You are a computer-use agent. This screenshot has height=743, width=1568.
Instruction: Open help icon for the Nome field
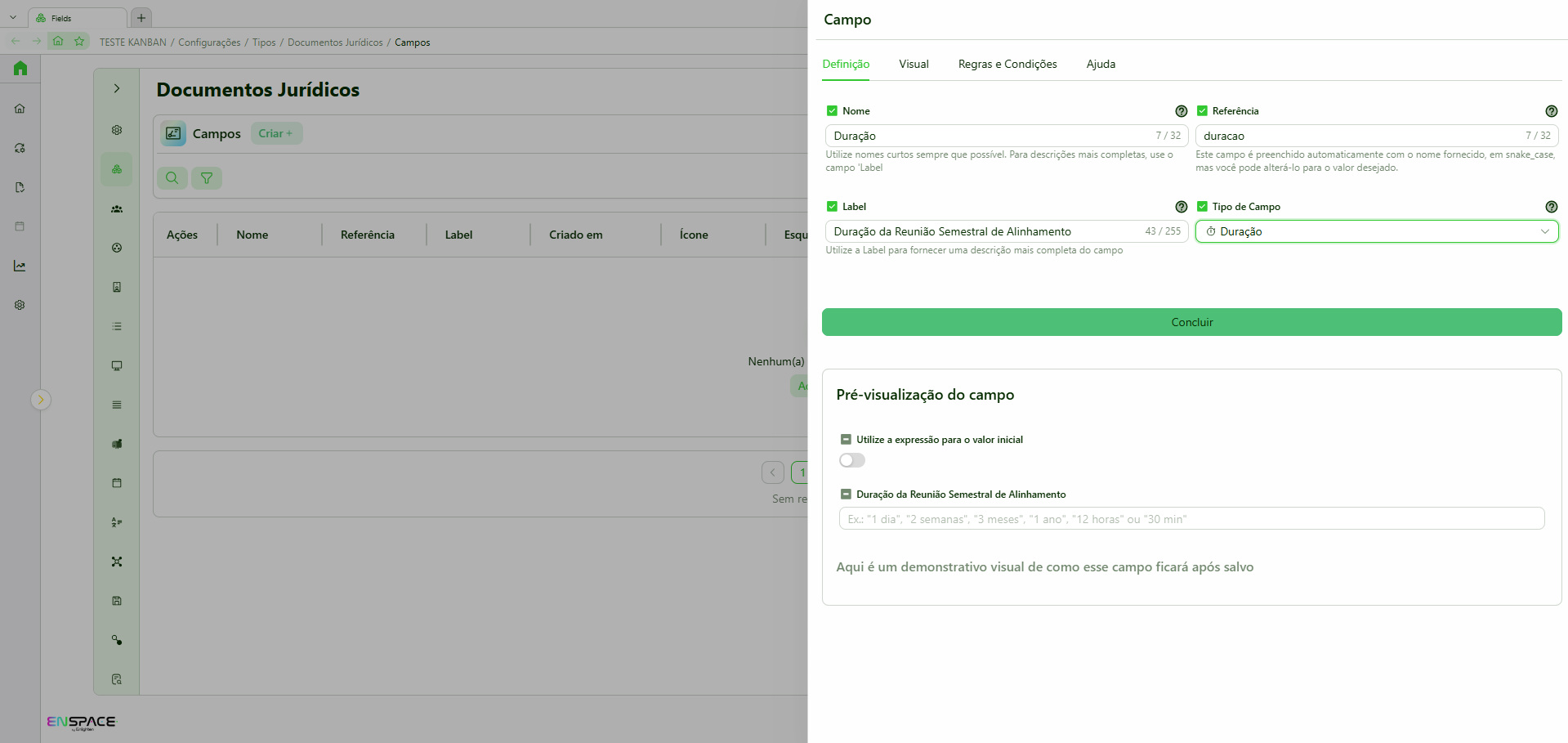point(1181,111)
